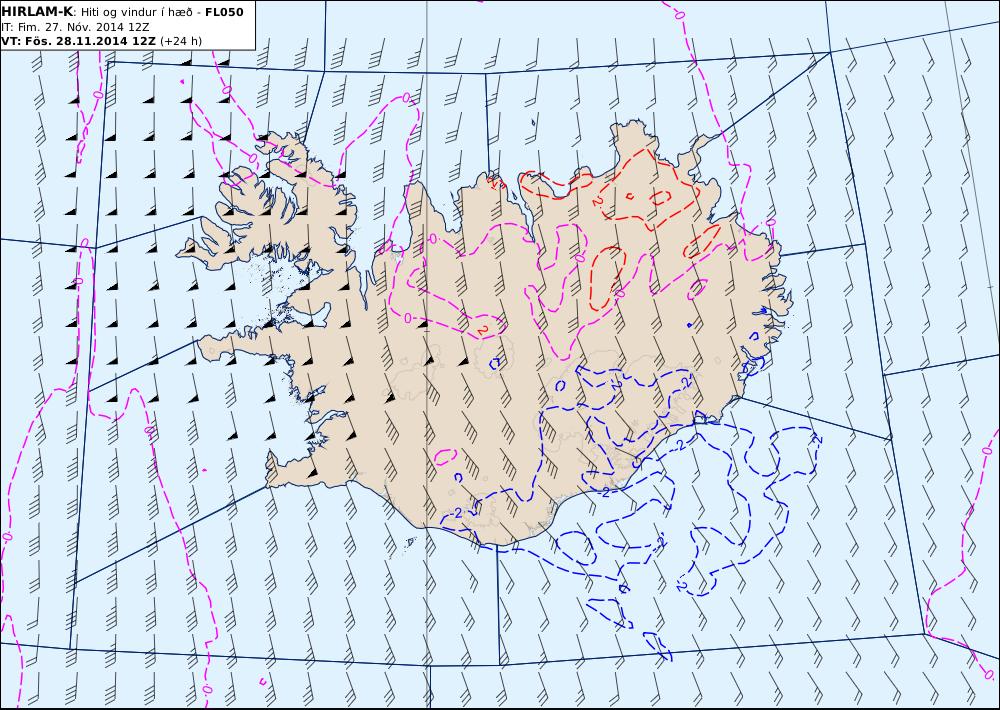Click the 'HIRLAM-K' model title text

coord(38,11)
